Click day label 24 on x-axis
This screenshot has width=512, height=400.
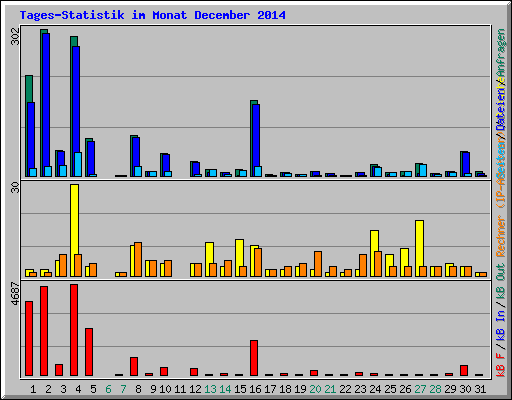click(375, 389)
